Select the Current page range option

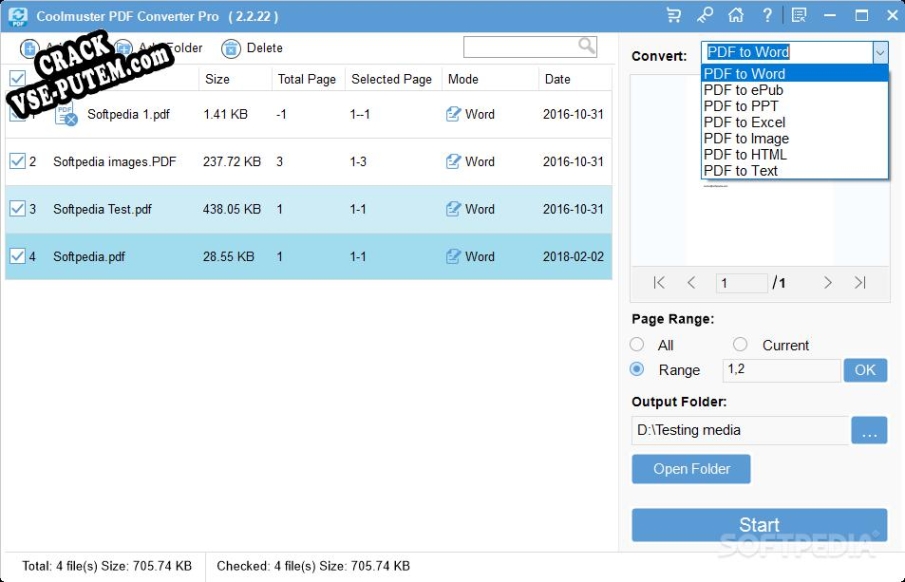coord(740,345)
